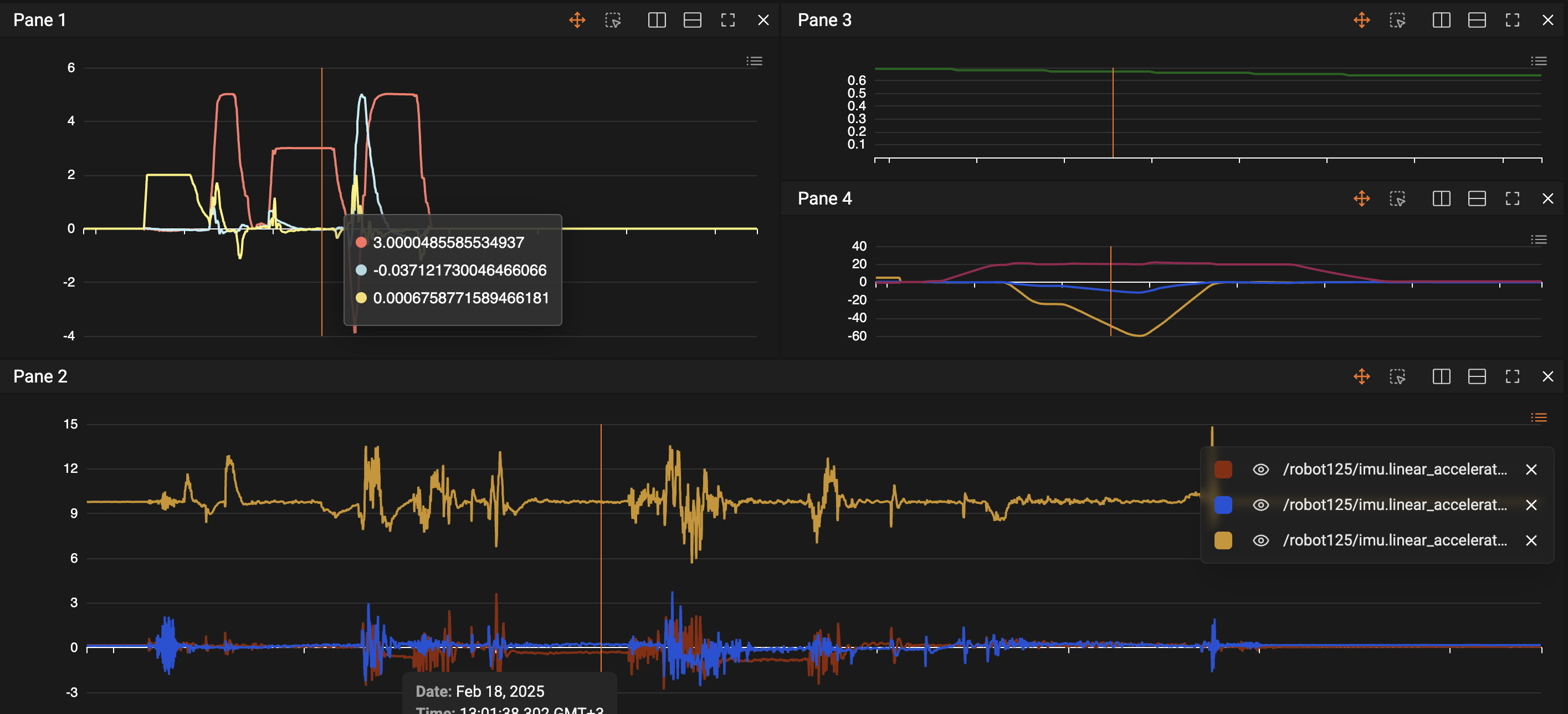1568x714 pixels.
Task: Toggle visibility of yellow linear_acceleration series
Action: click(1260, 540)
